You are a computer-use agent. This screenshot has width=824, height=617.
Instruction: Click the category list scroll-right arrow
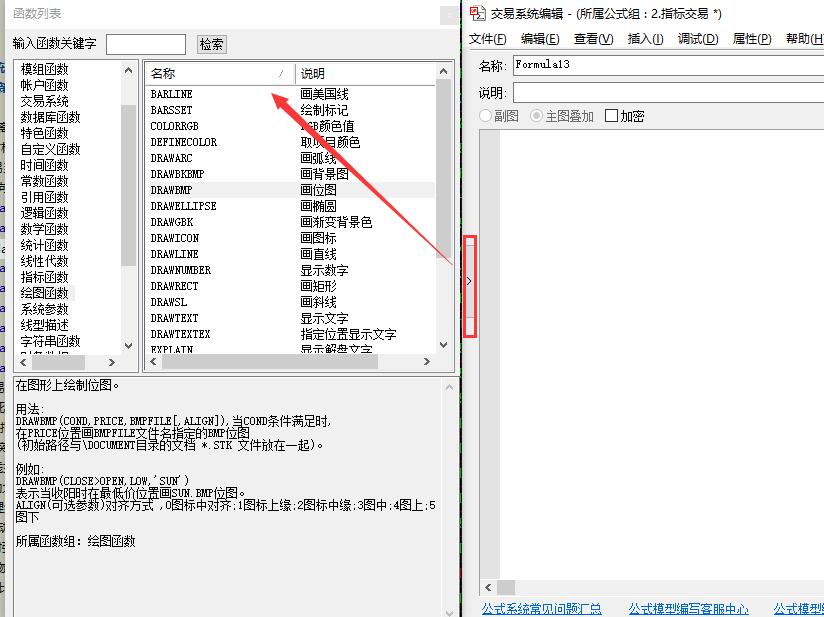point(111,362)
